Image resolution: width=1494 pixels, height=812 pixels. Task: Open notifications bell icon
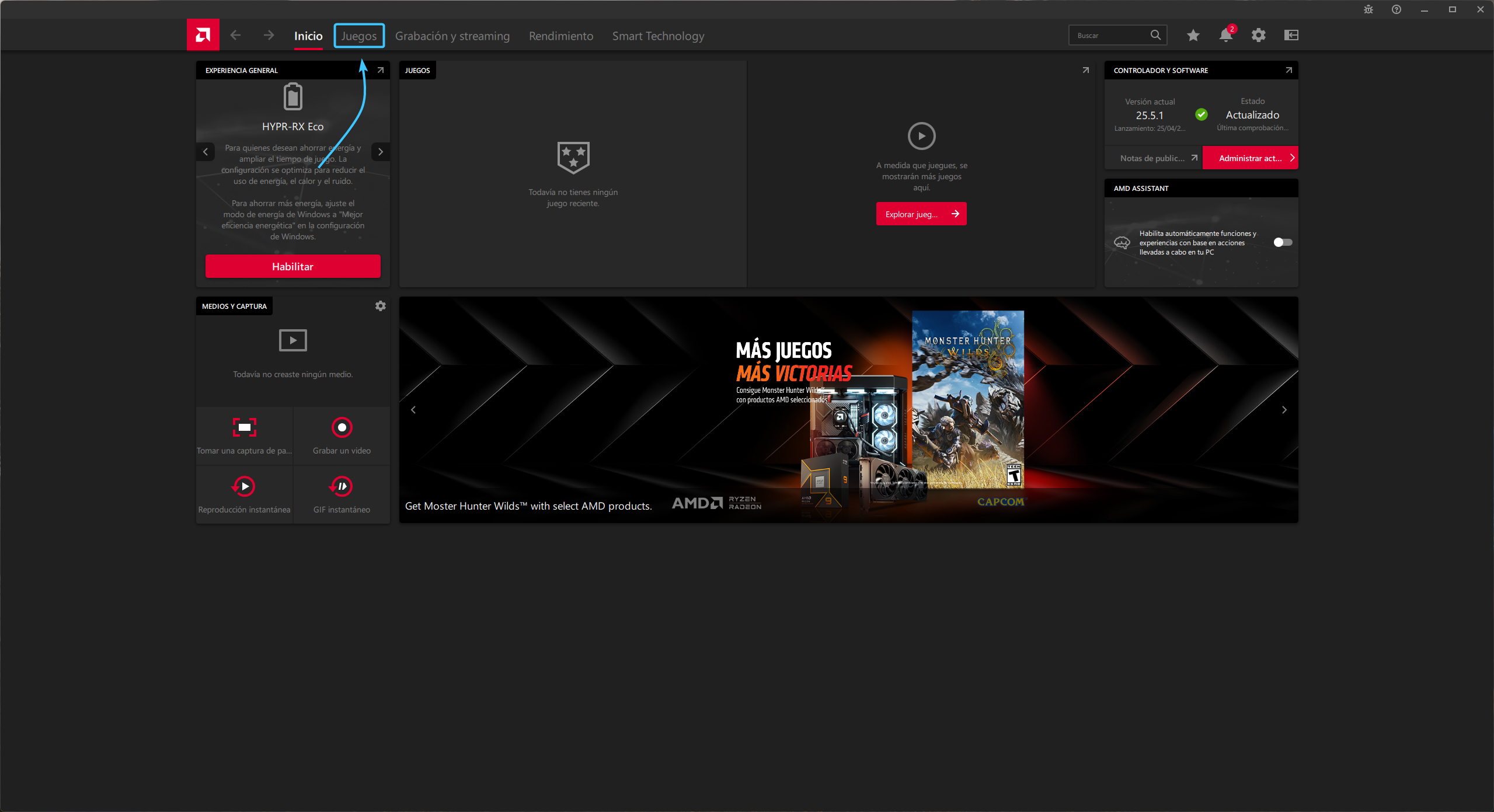(1226, 35)
